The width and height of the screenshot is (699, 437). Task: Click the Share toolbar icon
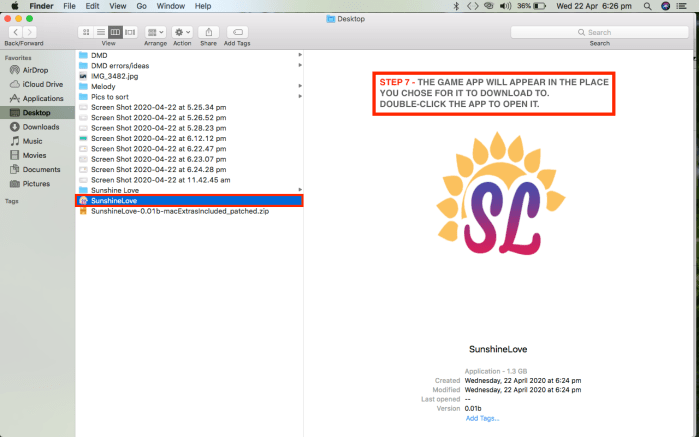tap(208, 32)
